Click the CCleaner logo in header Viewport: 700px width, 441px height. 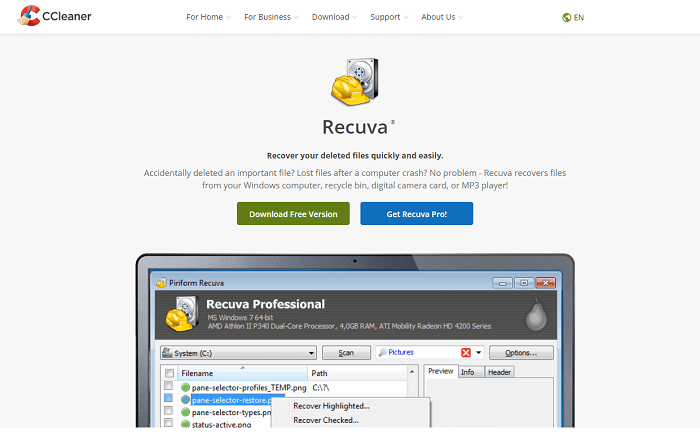(x=54, y=16)
